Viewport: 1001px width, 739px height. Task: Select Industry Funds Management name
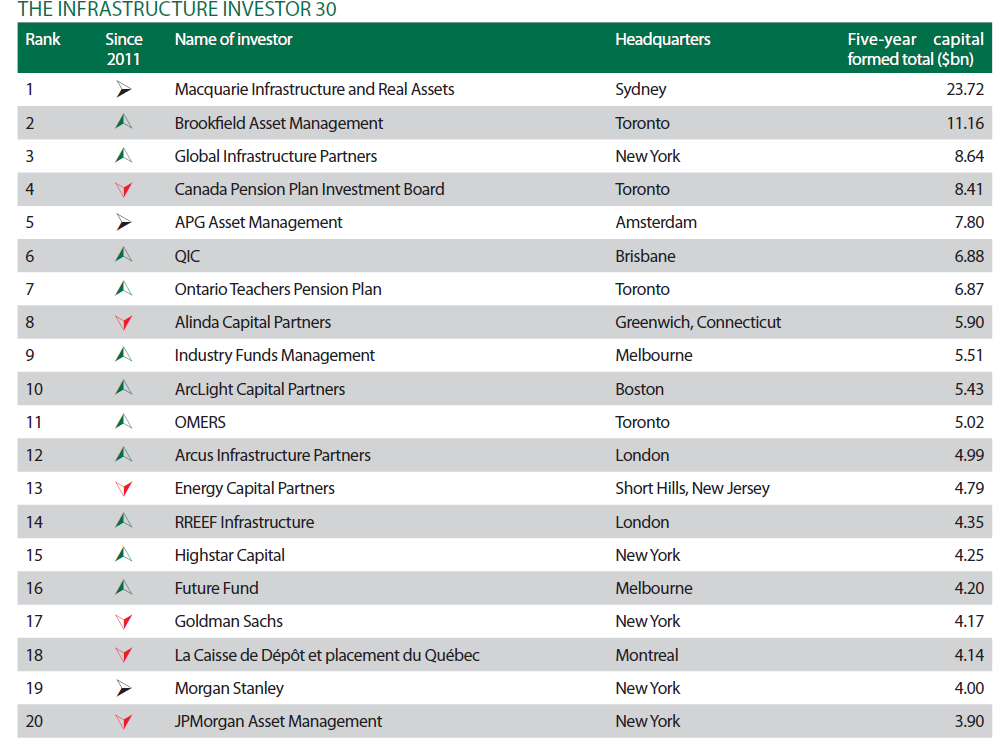[x=275, y=355]
